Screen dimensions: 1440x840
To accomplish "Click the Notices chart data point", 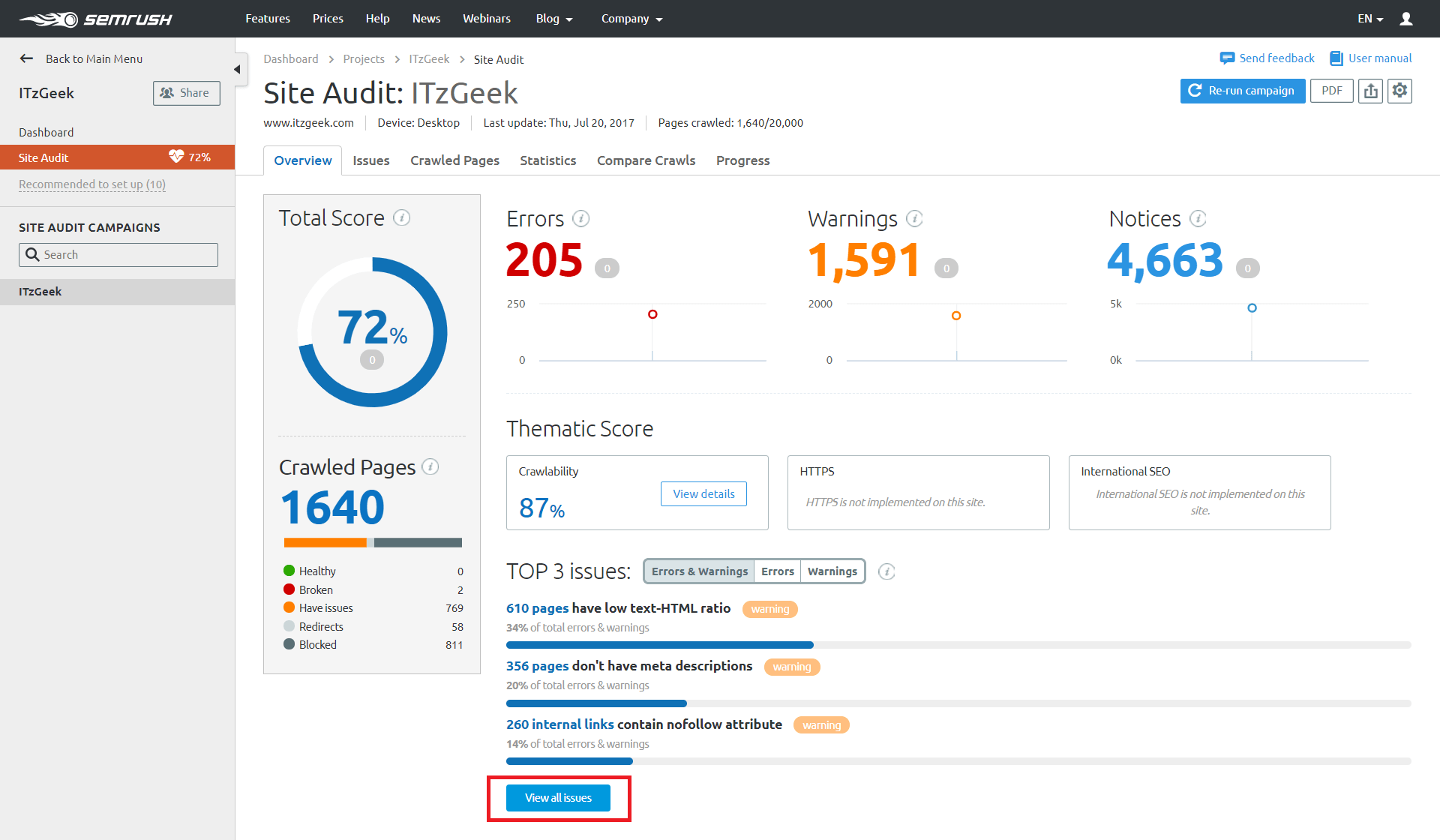I will [x=1252, y=308].
